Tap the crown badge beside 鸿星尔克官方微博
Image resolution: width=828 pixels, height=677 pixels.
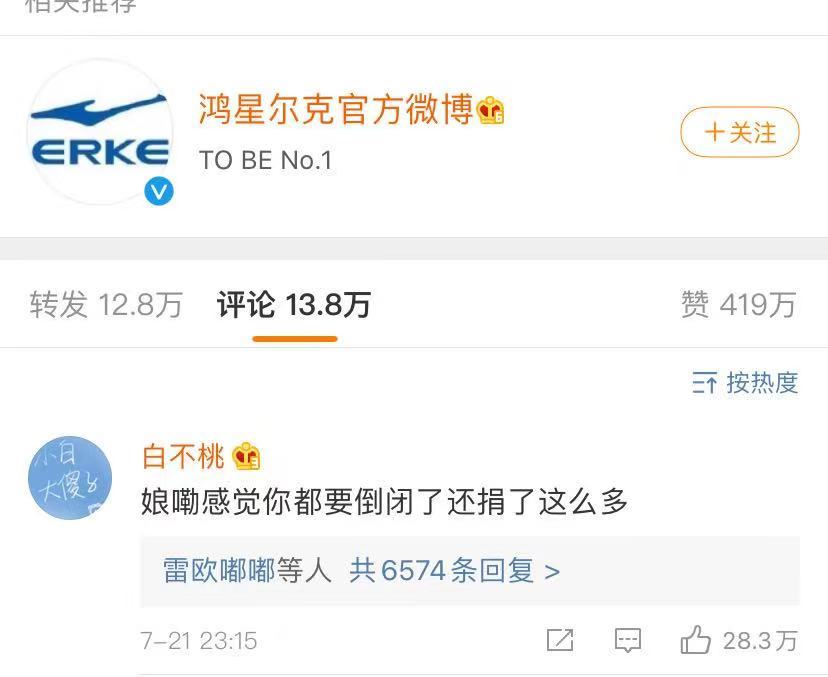(491, 111)
